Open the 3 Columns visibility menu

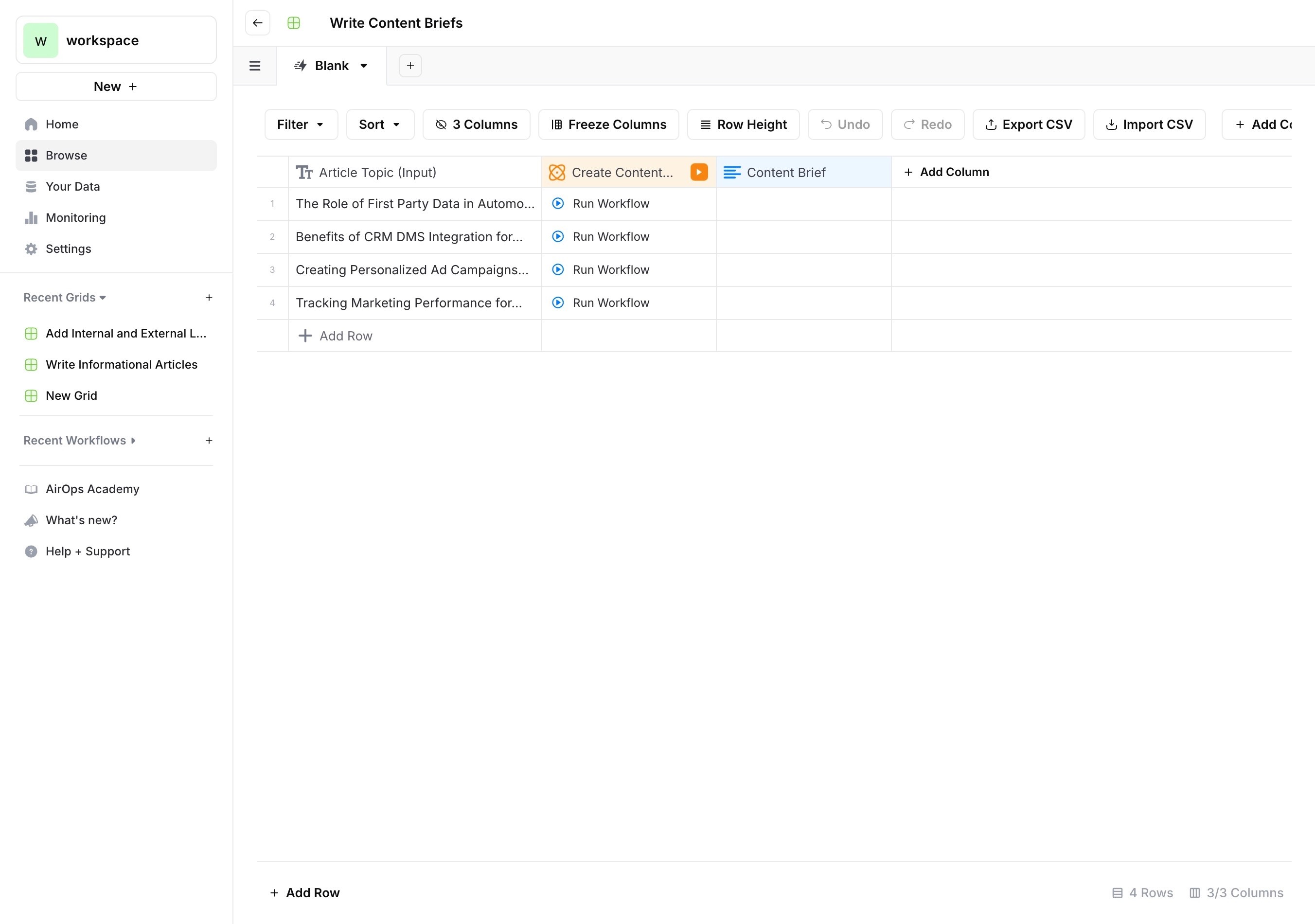point(476,124)
